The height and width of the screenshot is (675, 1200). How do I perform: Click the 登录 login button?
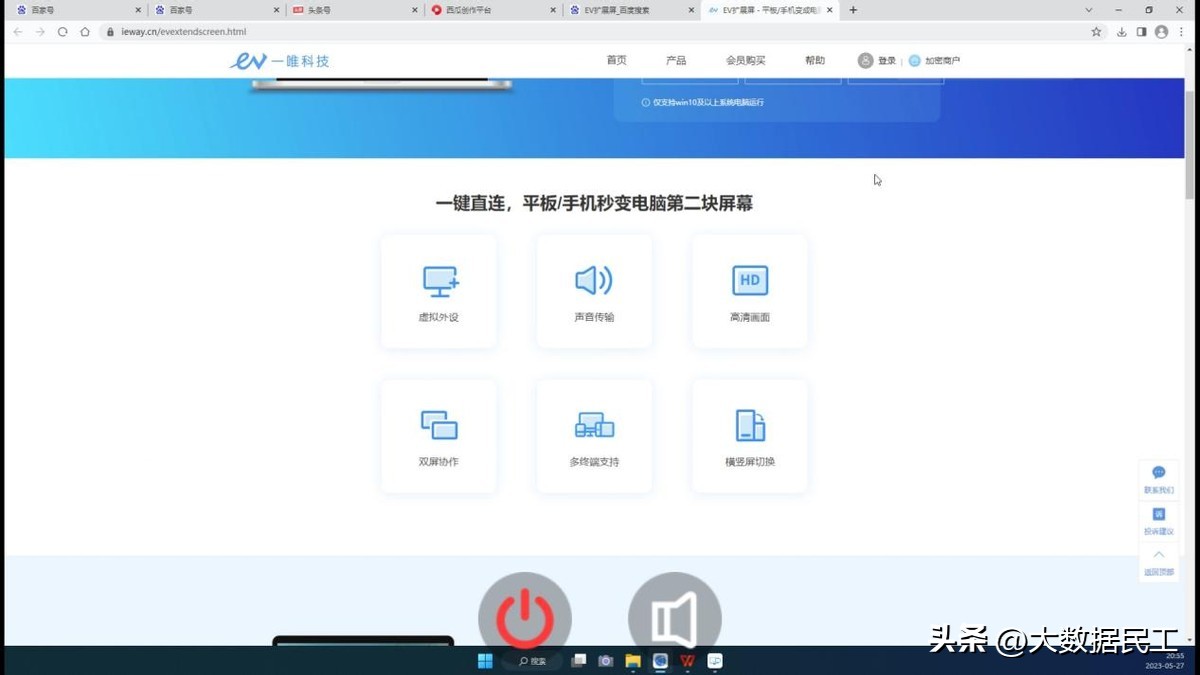coord(884,60)
